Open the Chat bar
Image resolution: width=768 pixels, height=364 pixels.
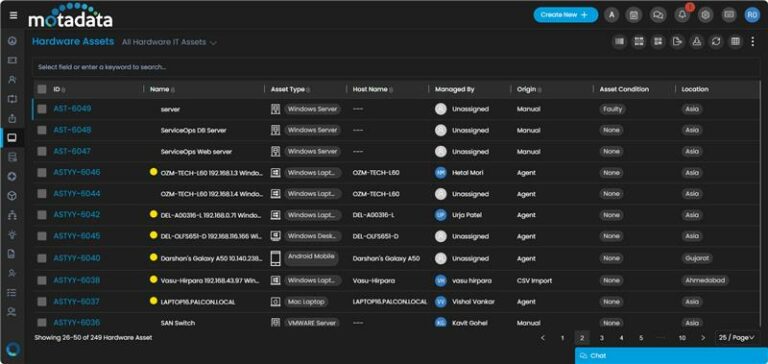671,356
